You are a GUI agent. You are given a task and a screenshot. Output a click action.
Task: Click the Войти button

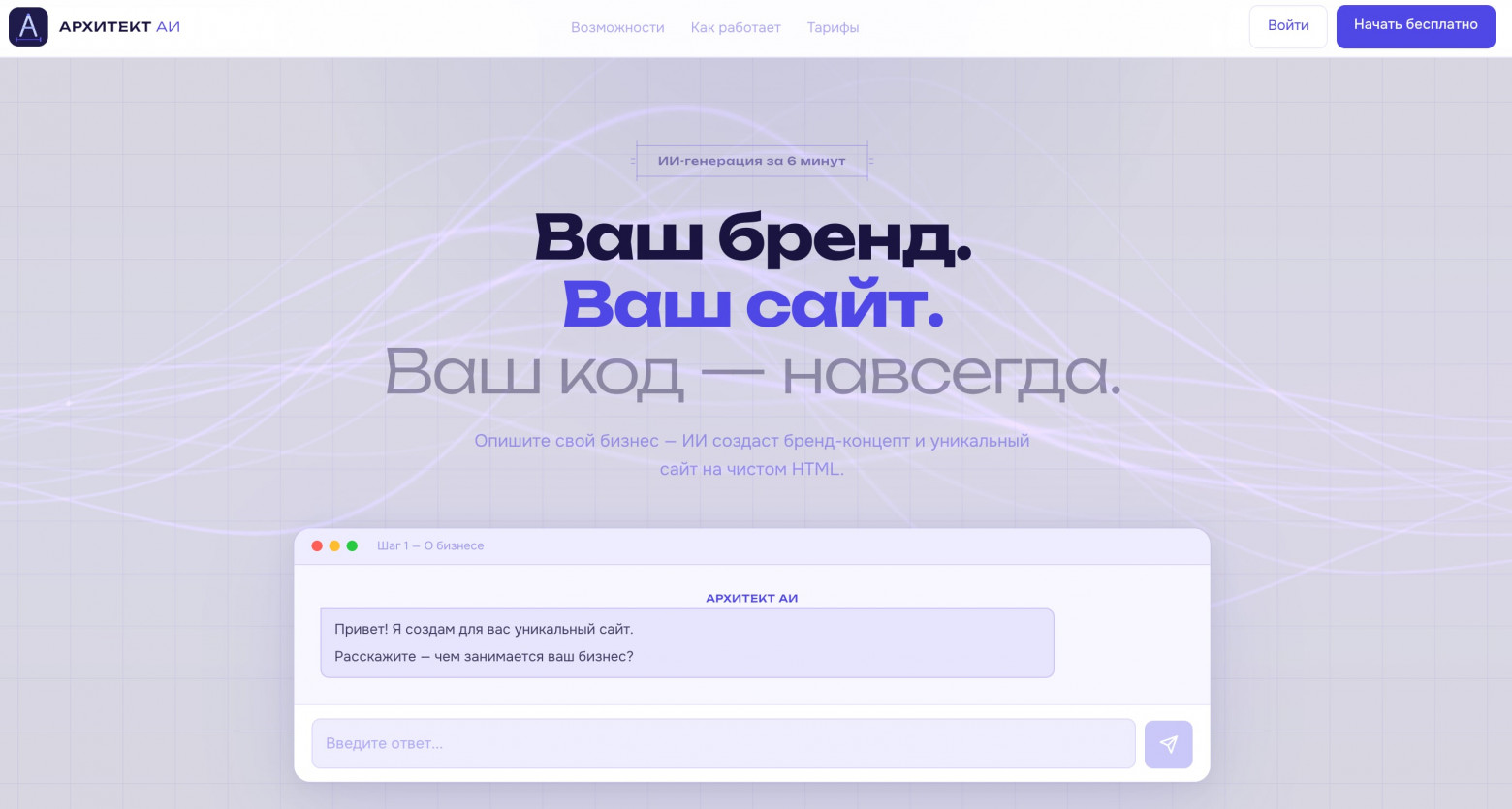(1288, 26)
